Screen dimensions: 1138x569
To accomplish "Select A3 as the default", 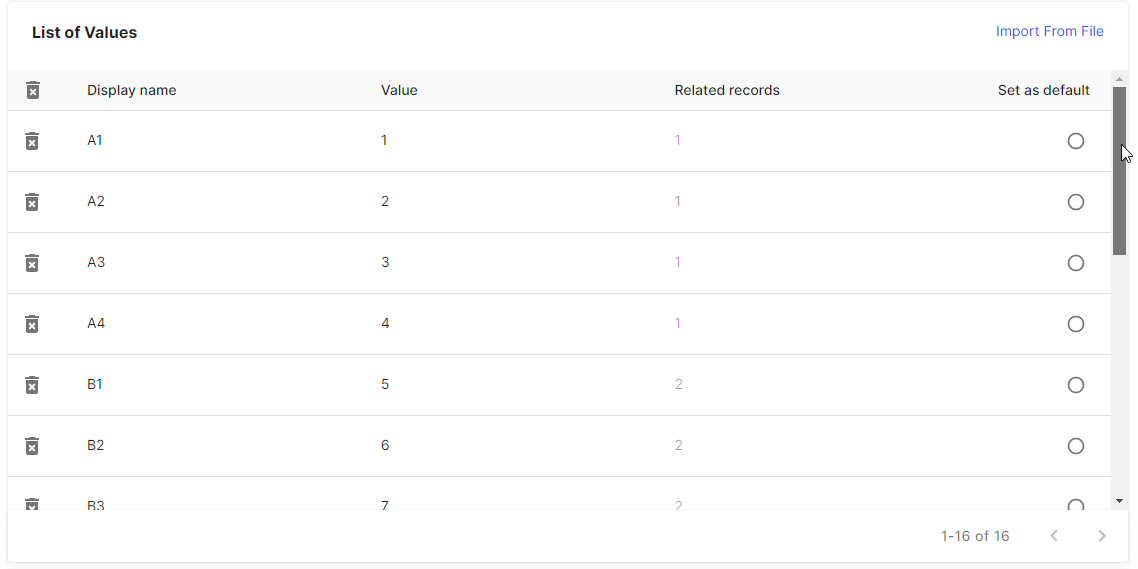I will point(1076,263).
